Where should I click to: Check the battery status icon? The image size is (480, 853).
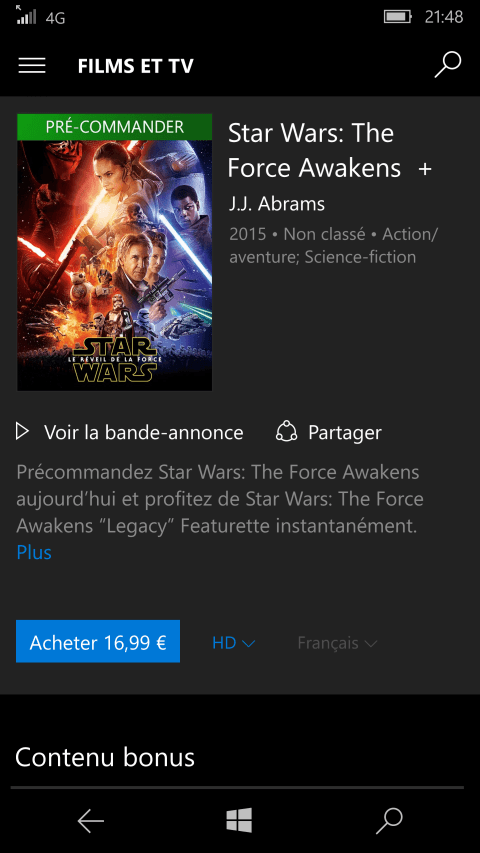398,17
